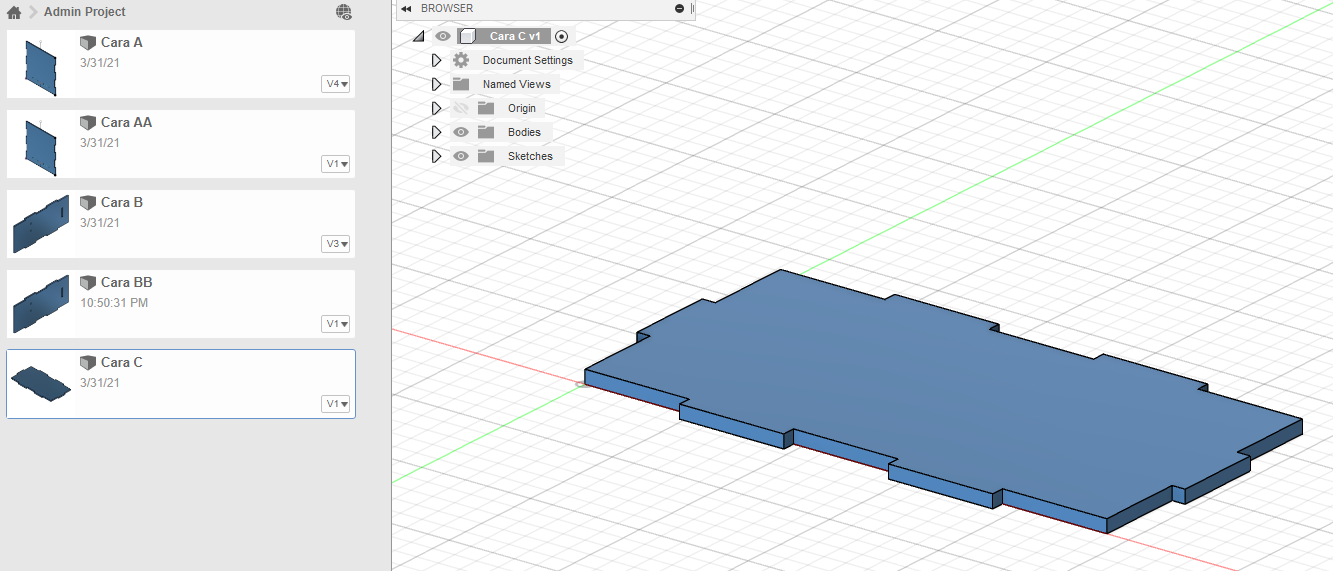Expand the Named Views node
The width and height of the screenshot is (1333, 571).
point(436,84)
